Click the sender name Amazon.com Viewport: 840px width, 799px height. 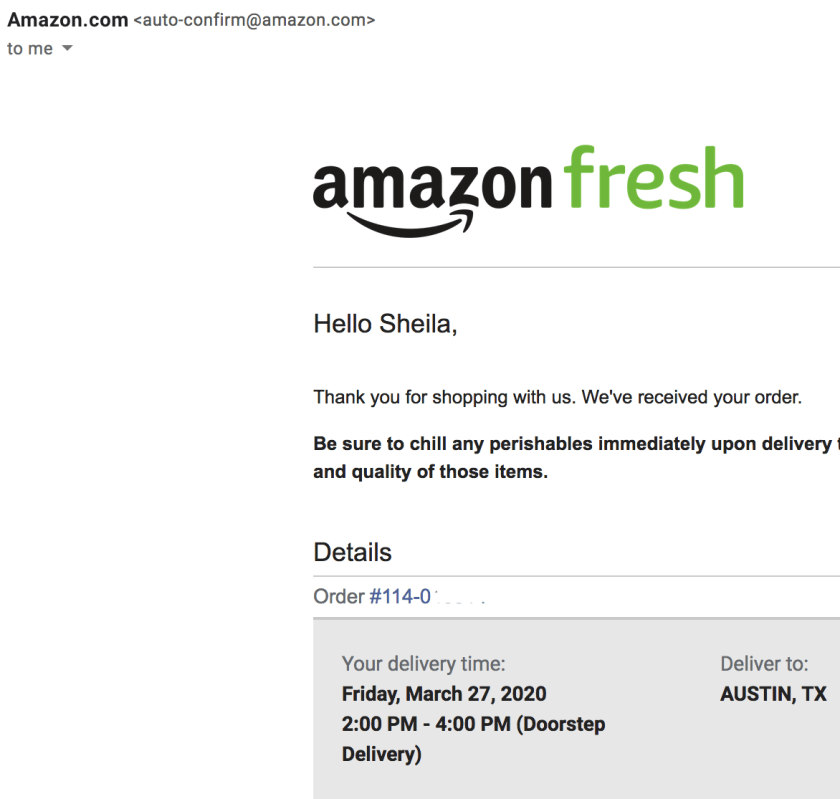point(68,20)
